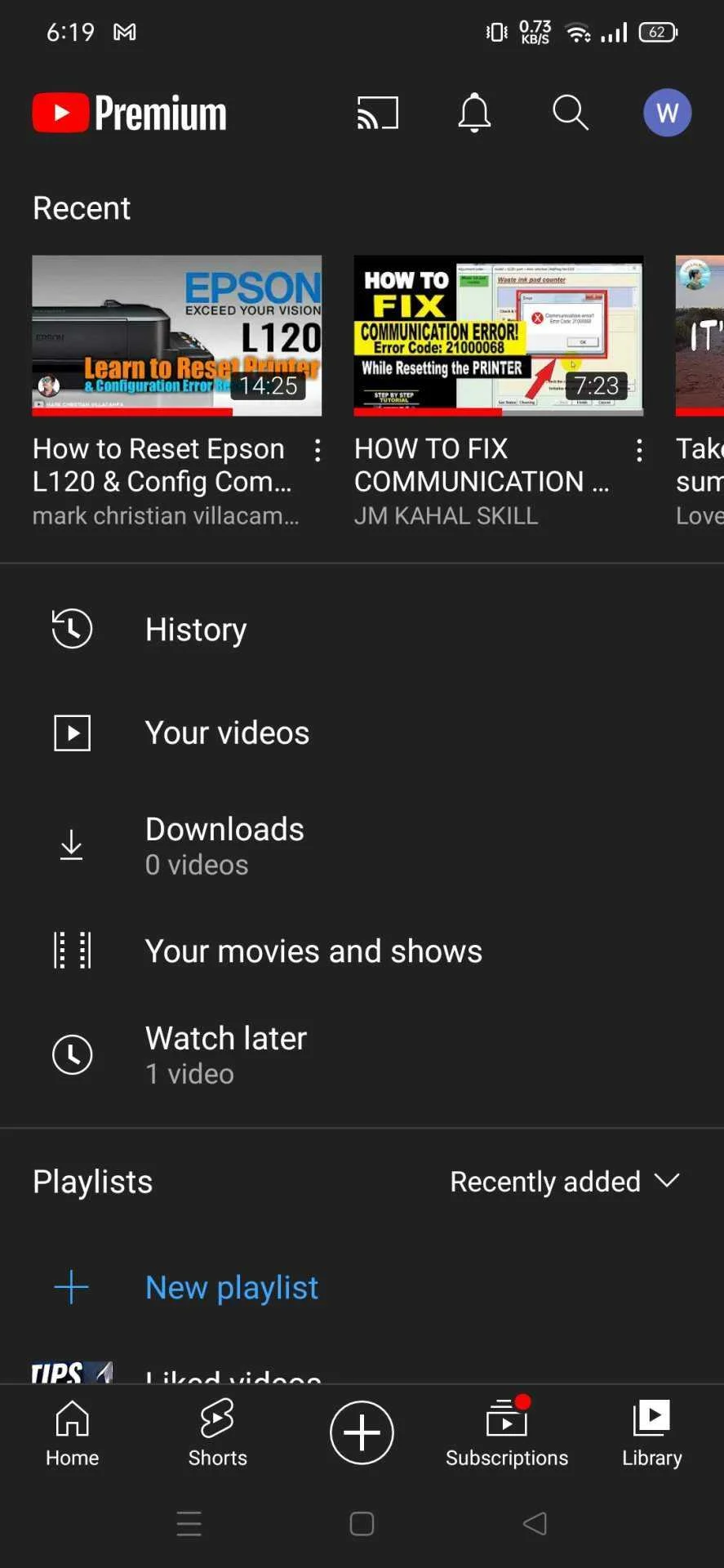The width and height of the screenshot is (724, 1568).
Task: Tap the Cast to device icon
Action: point(377,113)
